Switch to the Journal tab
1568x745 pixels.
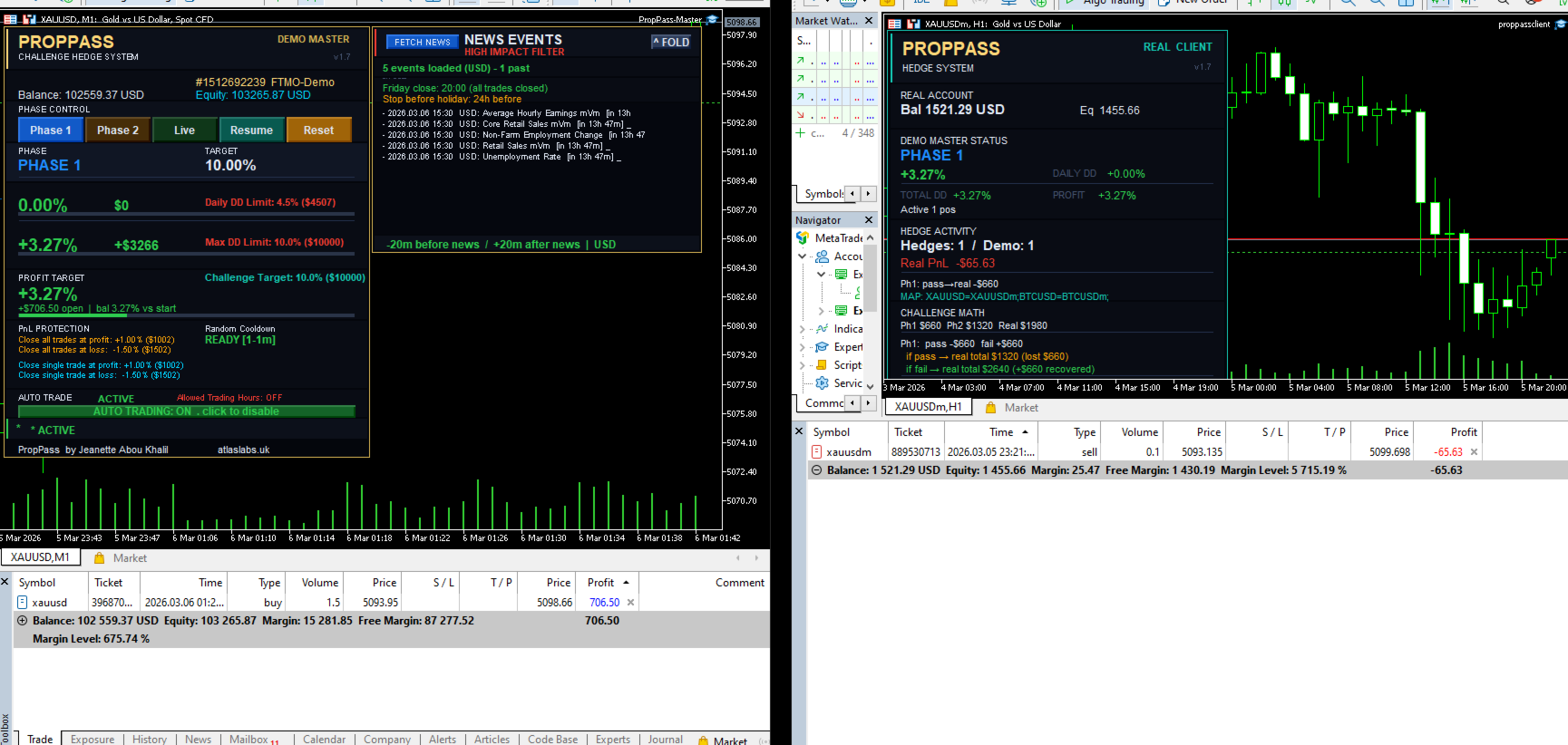(666, 740)
